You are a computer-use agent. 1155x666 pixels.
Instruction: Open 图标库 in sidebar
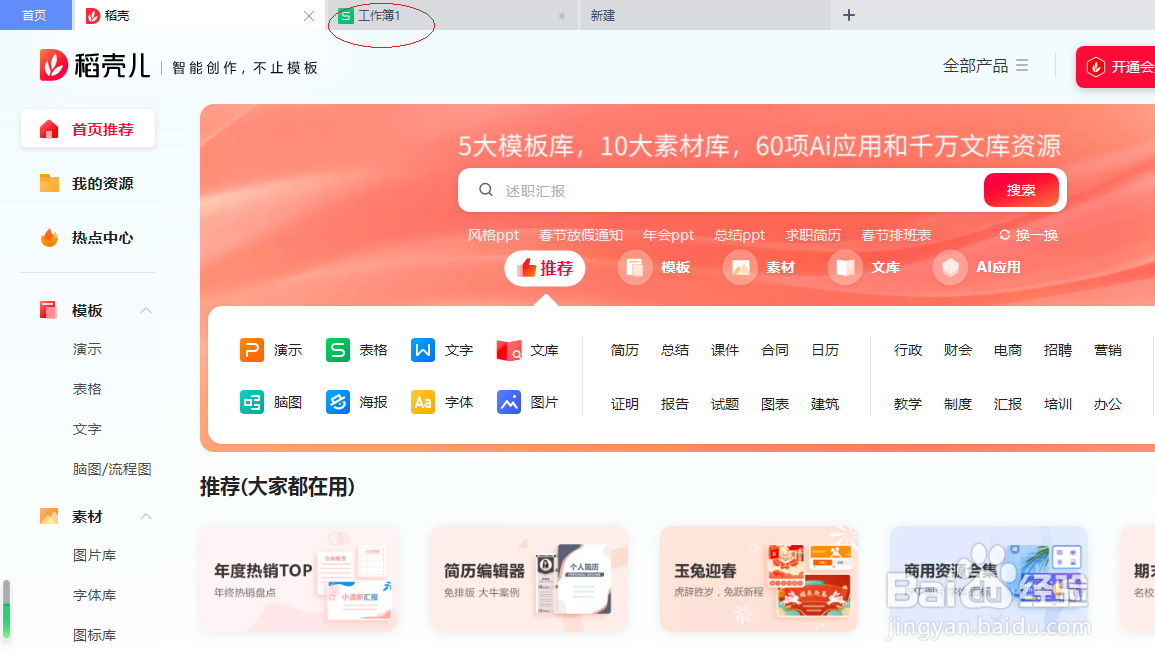point(94,635)
